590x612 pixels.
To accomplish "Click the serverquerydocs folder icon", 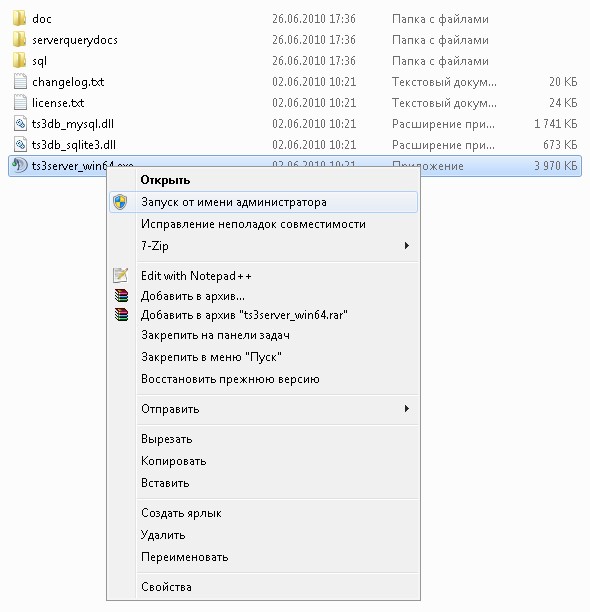I will (x=20, y=39).
